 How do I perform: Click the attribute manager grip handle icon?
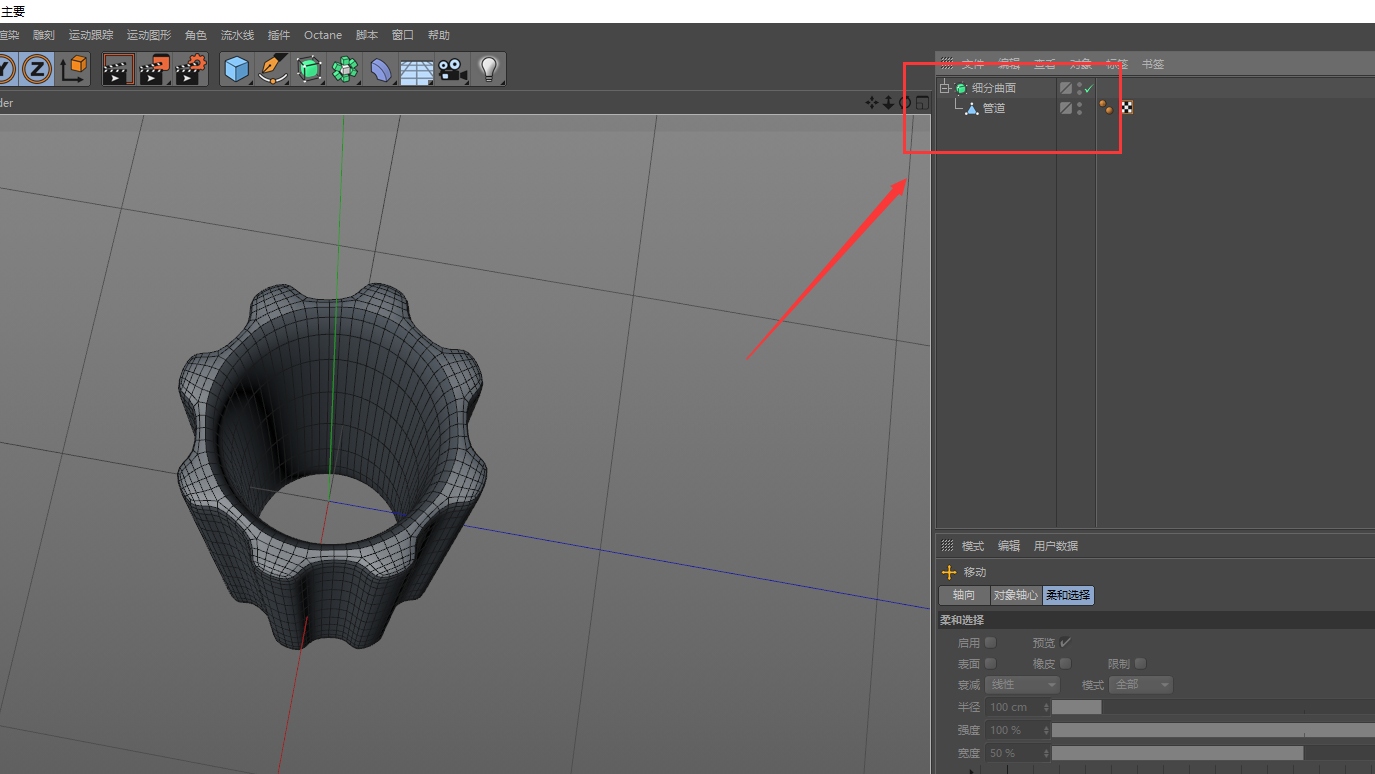[947, 546]
